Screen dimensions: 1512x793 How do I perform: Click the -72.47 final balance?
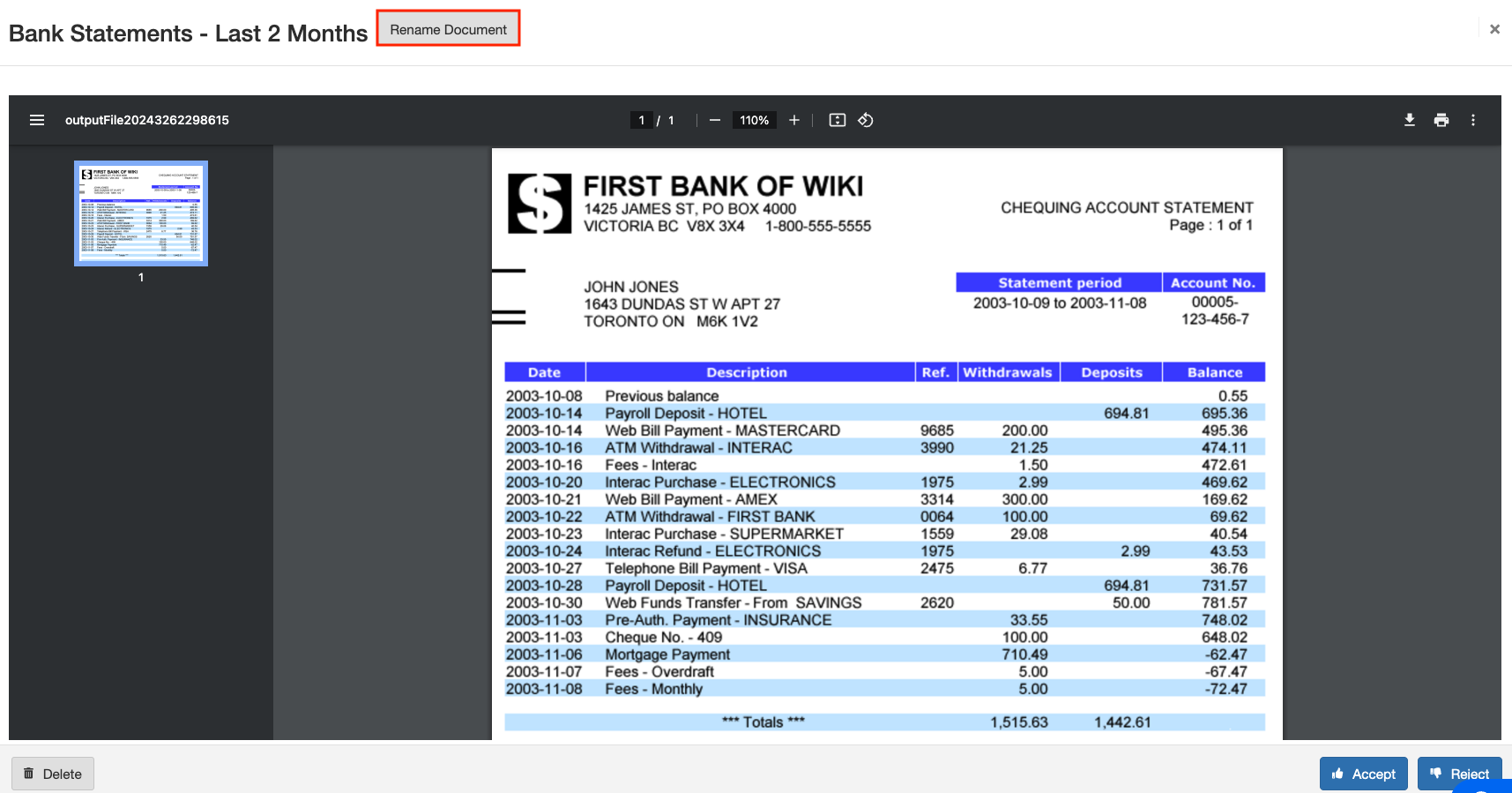[1226, 688]
